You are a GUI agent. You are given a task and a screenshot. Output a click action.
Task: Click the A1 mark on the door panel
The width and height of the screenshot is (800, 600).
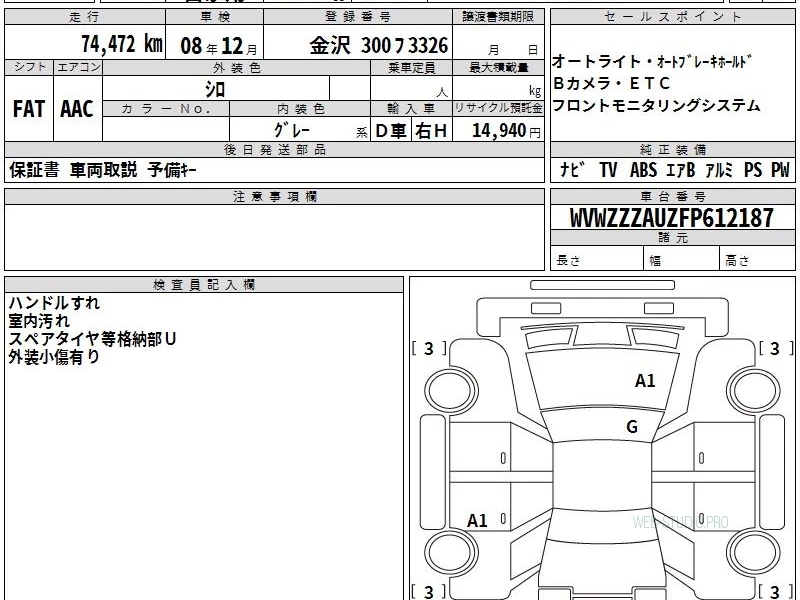[x=478, y=521]
